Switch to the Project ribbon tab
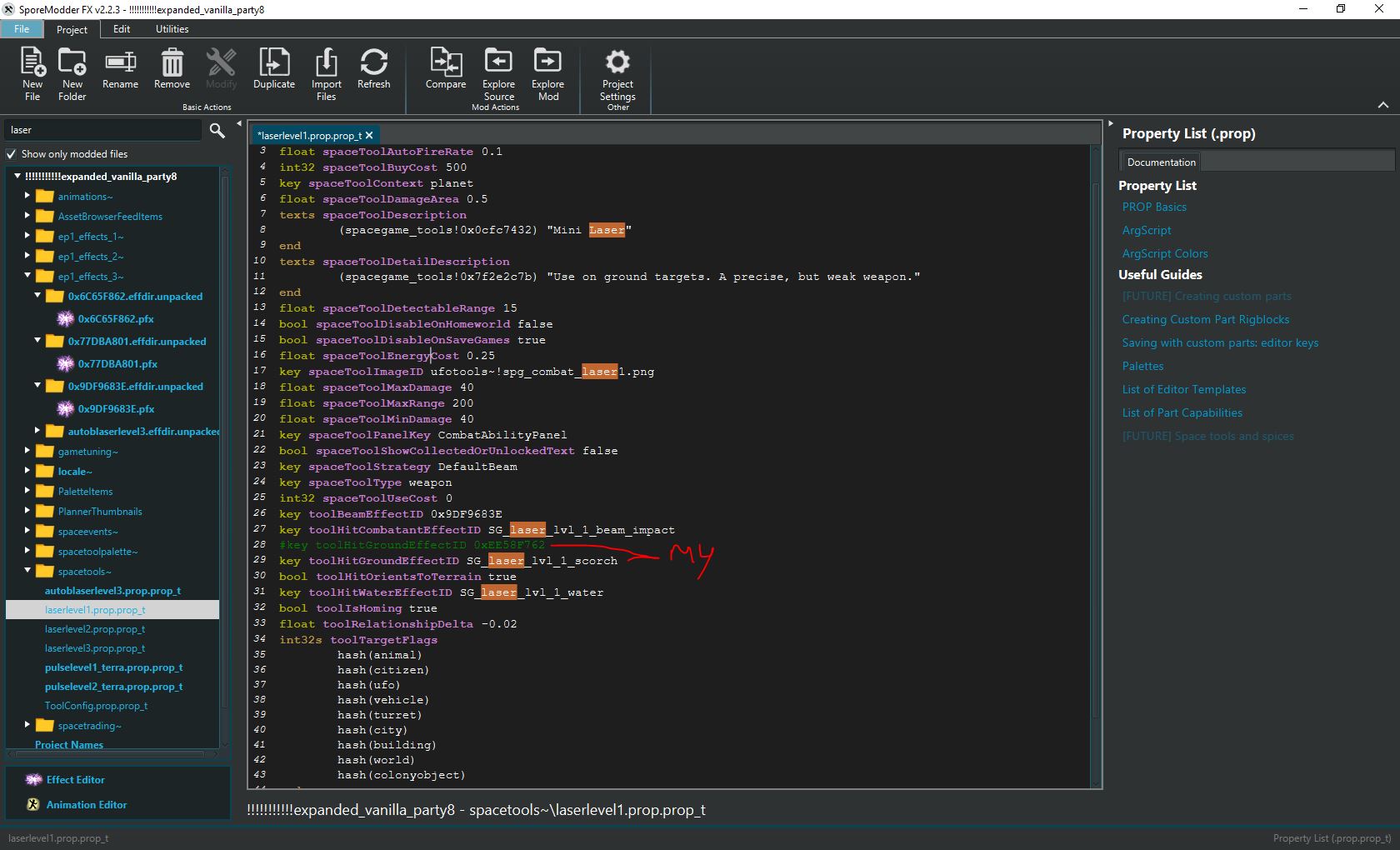This screenshot has height=850, width=1400. [x=72, y=29]
